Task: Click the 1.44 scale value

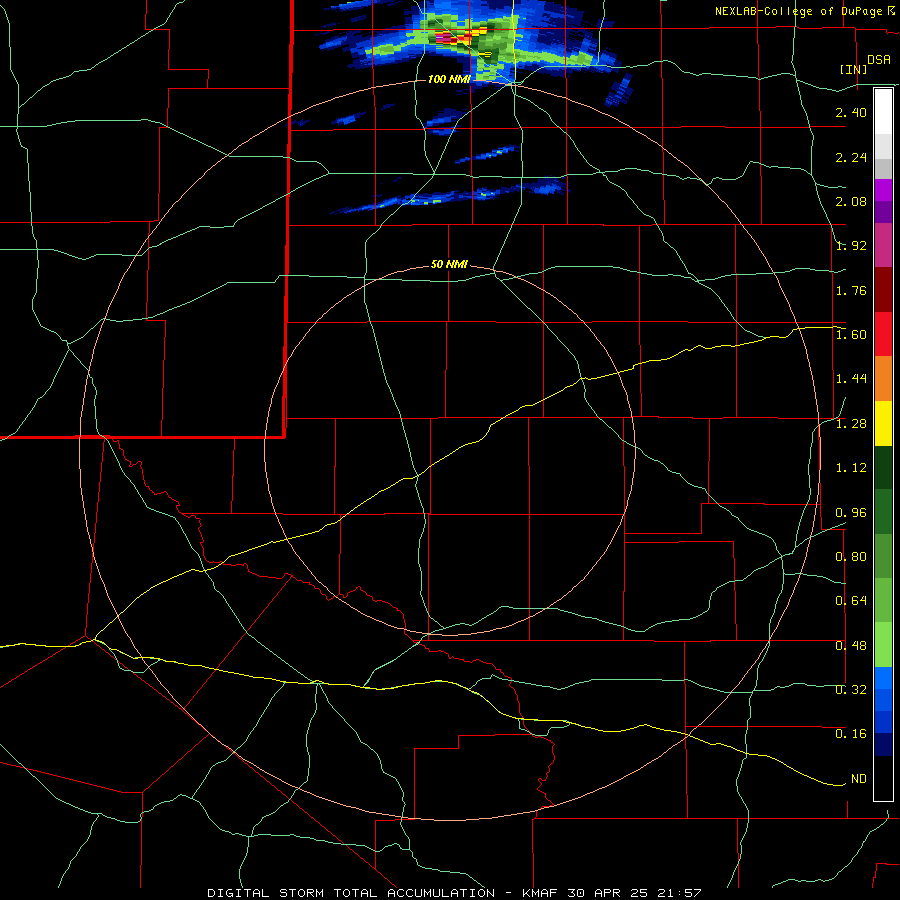Action: pyautogui.click(x=851, y=379)
